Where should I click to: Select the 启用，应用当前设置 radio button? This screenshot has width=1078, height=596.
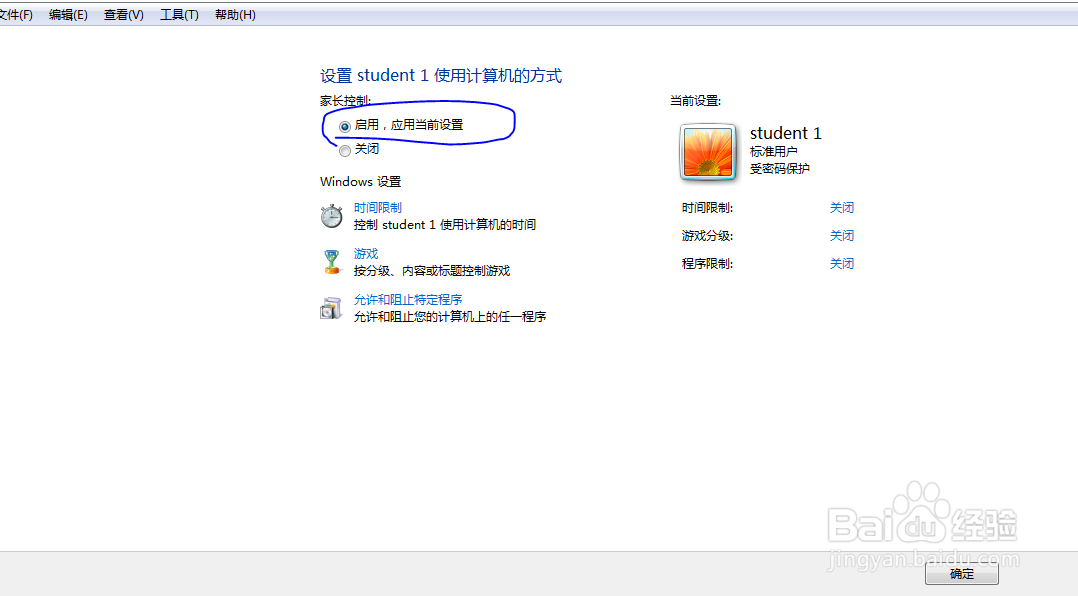[x=344, y=126]
